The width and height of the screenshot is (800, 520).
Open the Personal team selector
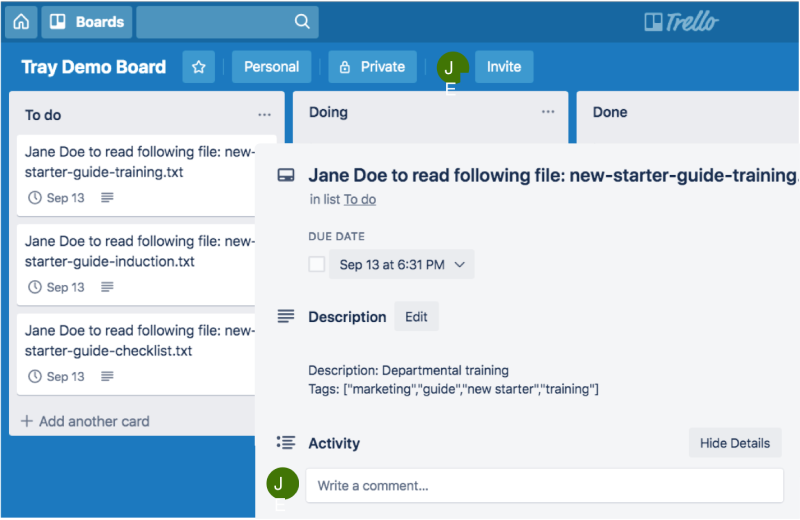(x=271, y=67)
